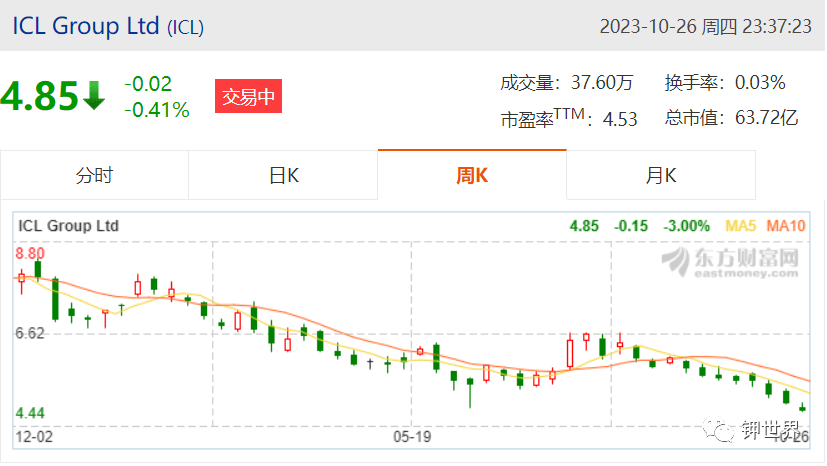Click the WeChat logo watermark icon
Image resolution: width=827 pixels, height=466 pixels.
pyautogui.click(x=718, y=430)
